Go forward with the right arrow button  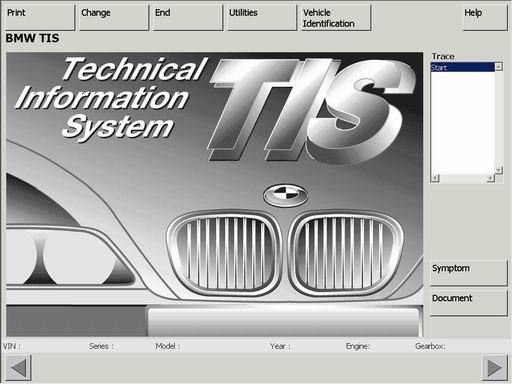coord(495,368)
